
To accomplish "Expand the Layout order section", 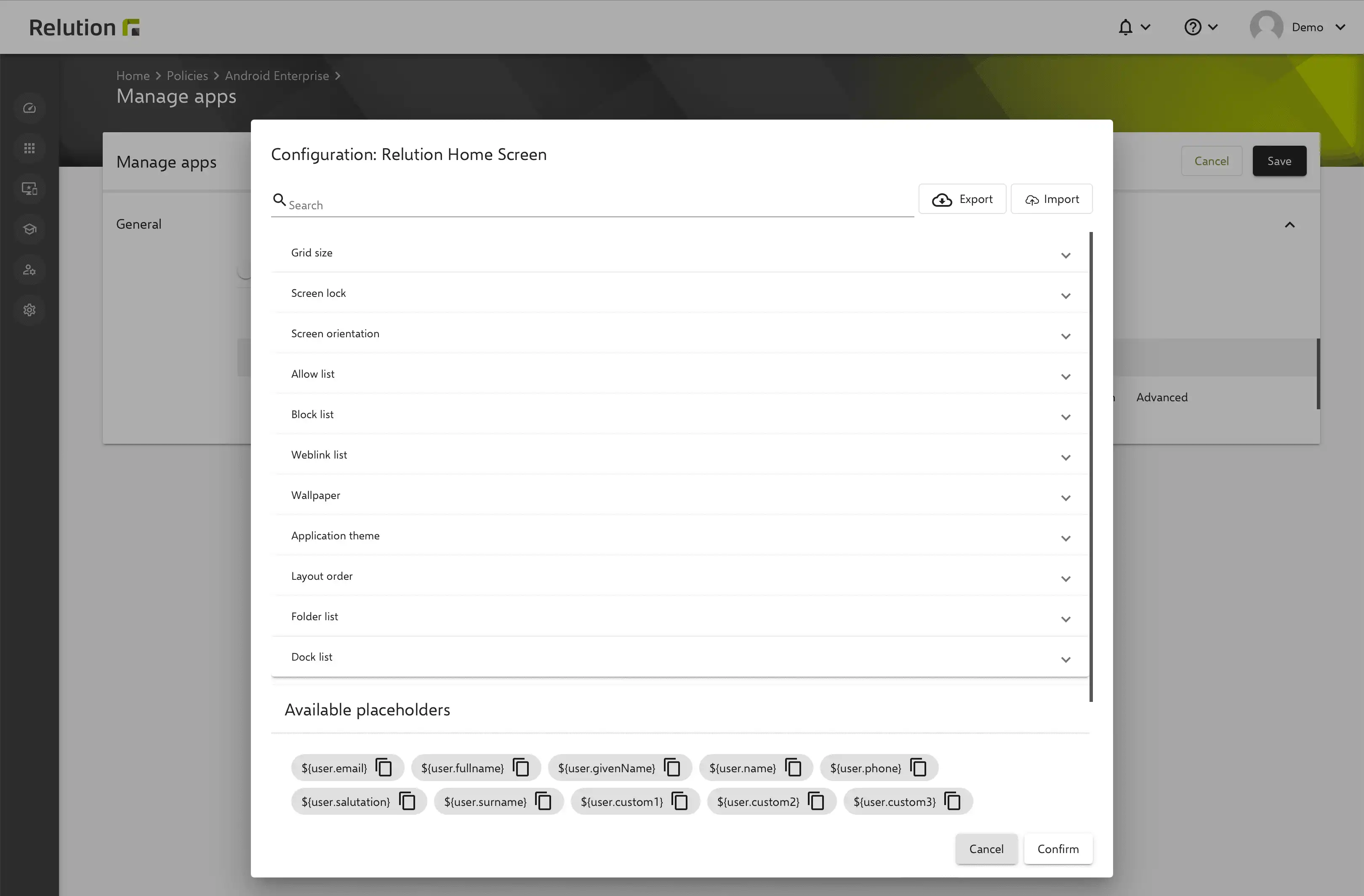I will 680,576.
